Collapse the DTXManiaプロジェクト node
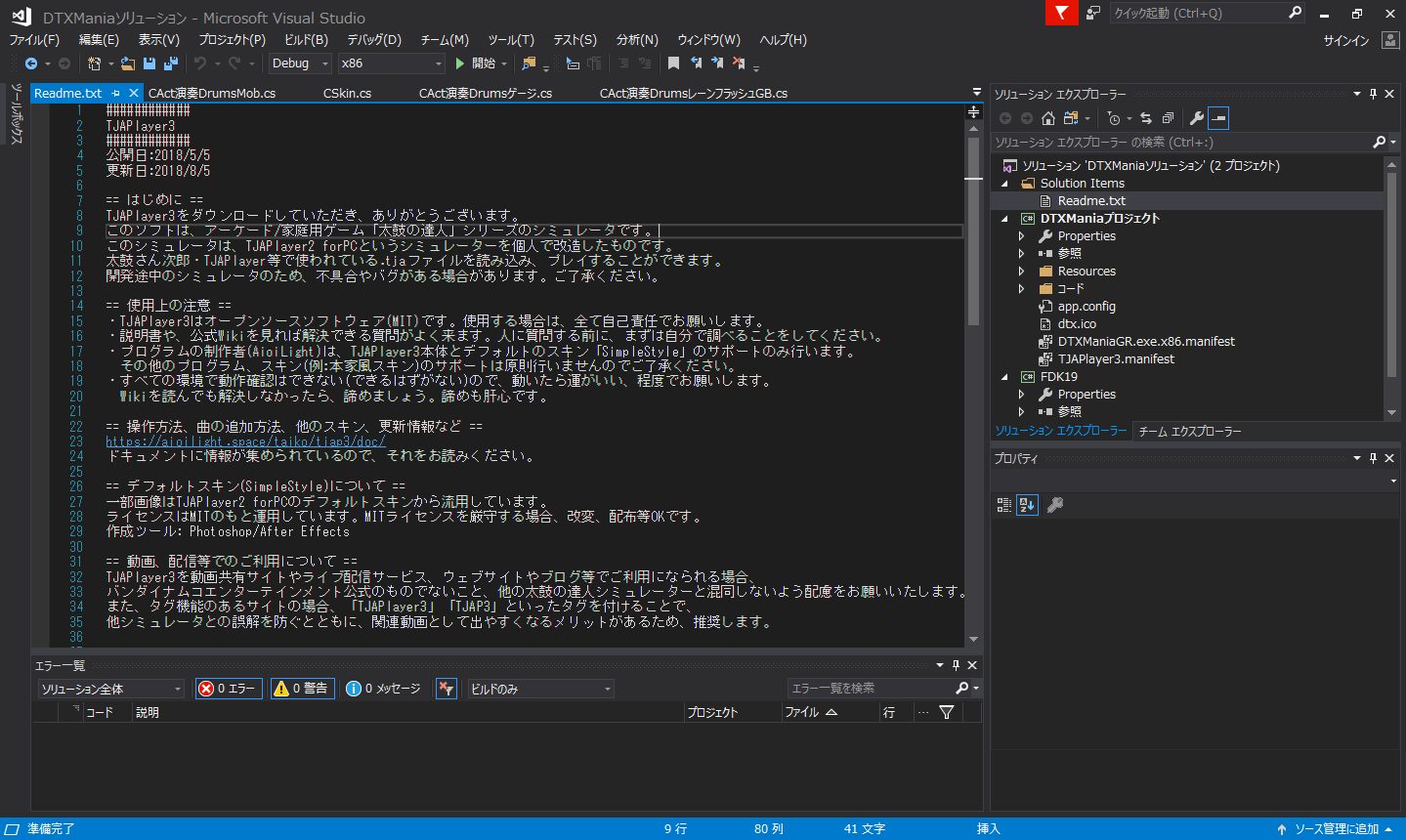The width and height of the screenshot is (1406, 840). pyautogui.click(x=1004, y=219)
